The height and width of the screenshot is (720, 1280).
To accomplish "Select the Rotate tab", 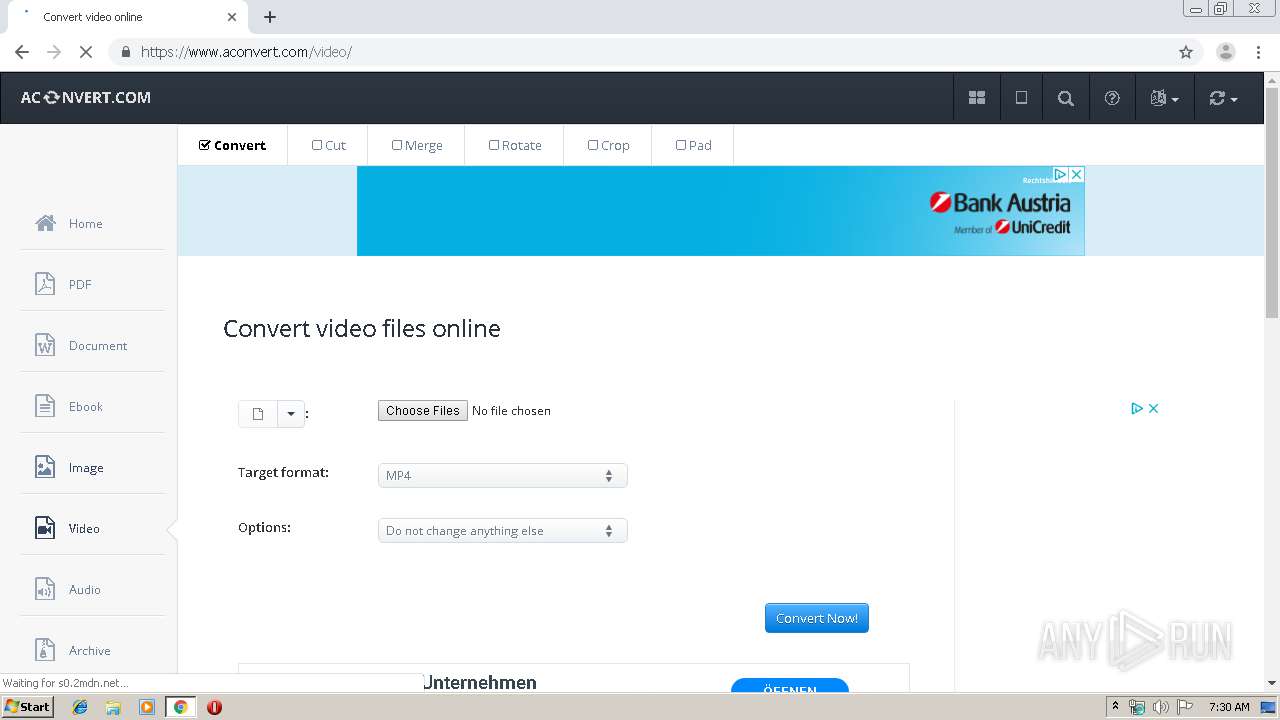I will tap(514, 145).
